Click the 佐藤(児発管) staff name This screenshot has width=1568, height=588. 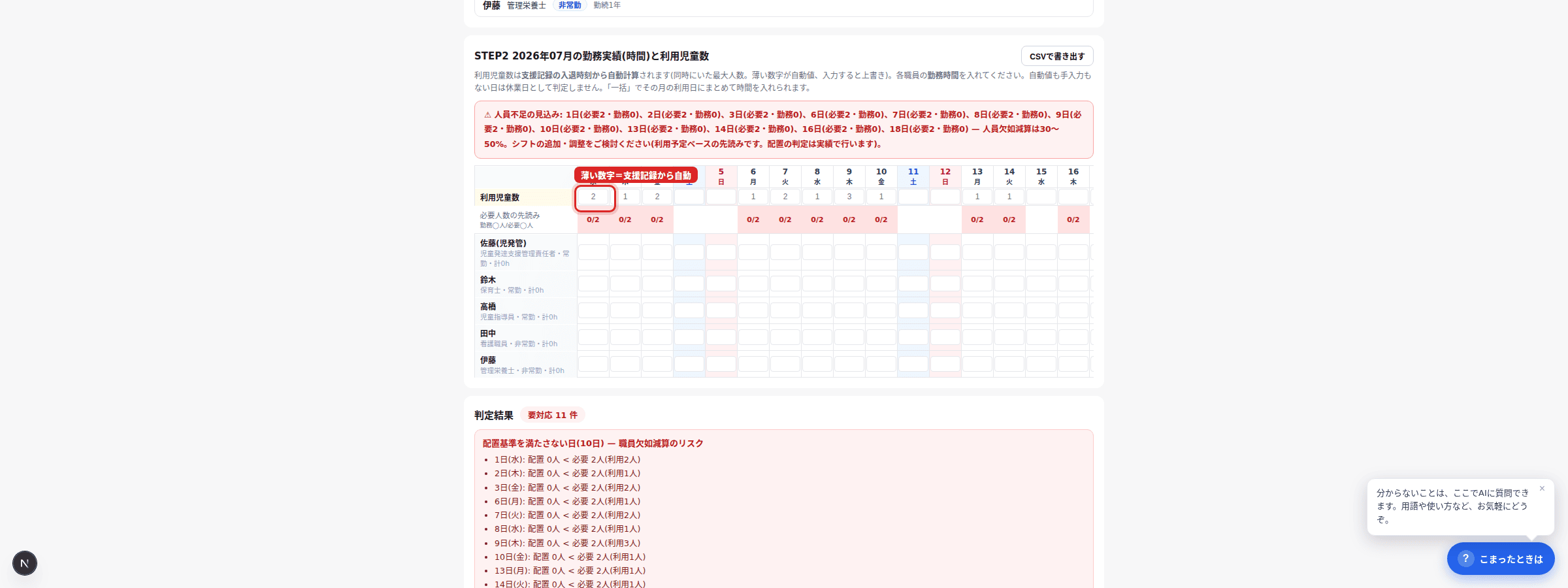(x=503, y=243)
